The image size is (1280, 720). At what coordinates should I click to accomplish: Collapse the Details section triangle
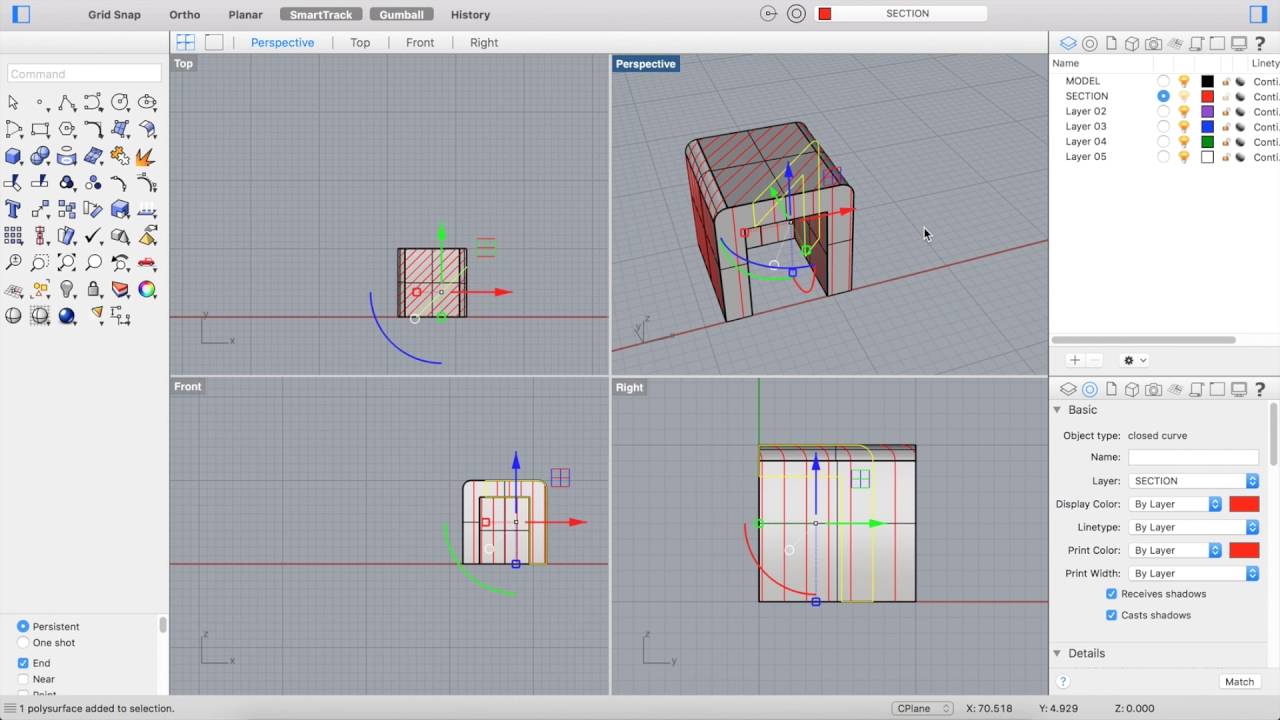pyautogui.click(x=1057, y=653)
